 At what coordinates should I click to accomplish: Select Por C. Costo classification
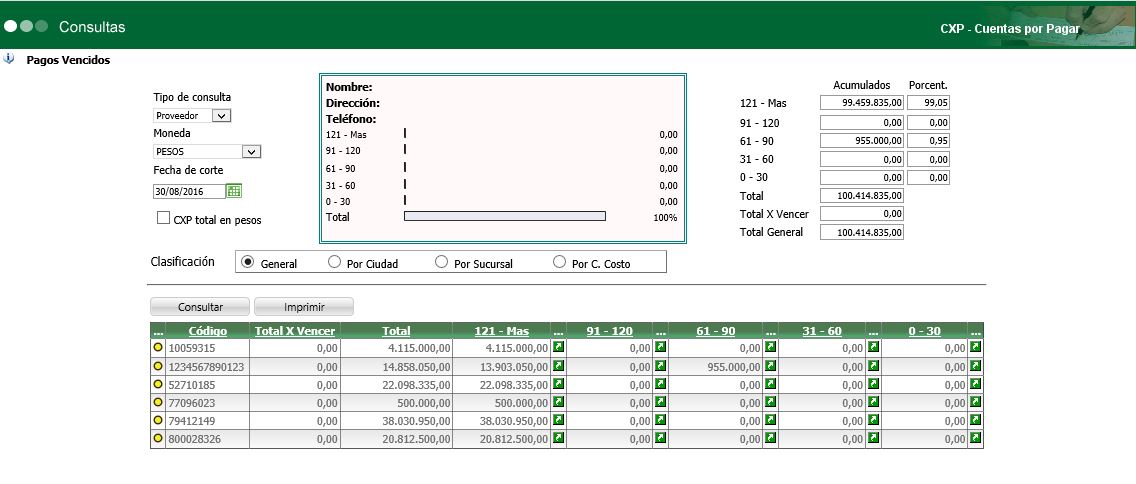[559, 262]
